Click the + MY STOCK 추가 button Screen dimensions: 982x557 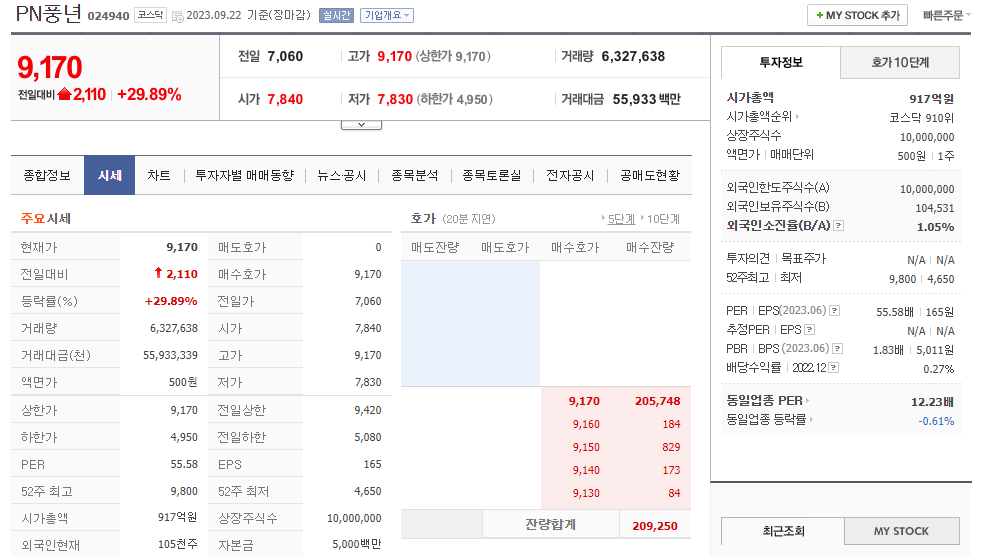point(857,15)
